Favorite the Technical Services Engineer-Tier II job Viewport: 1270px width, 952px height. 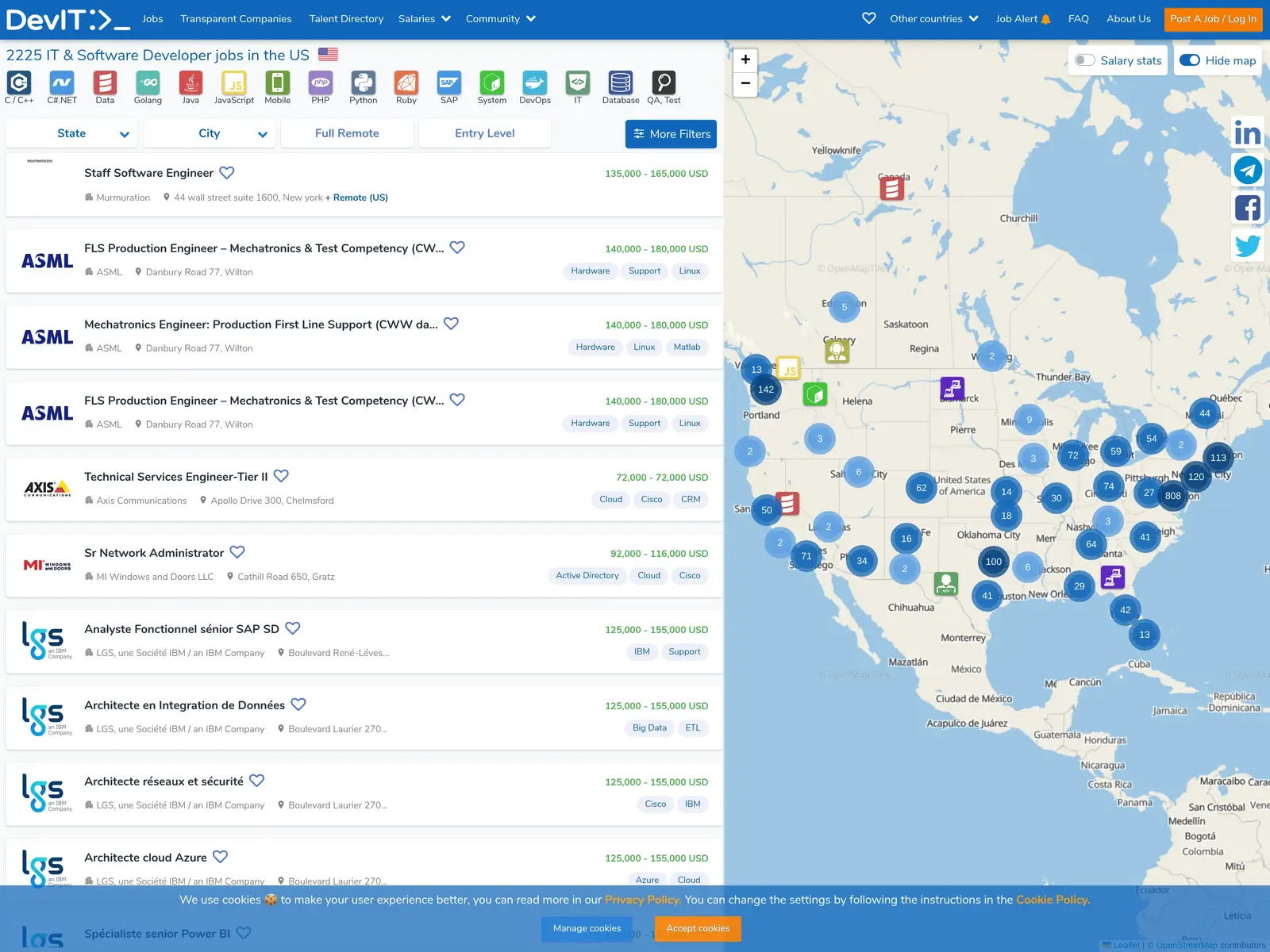tap(281, 475)
